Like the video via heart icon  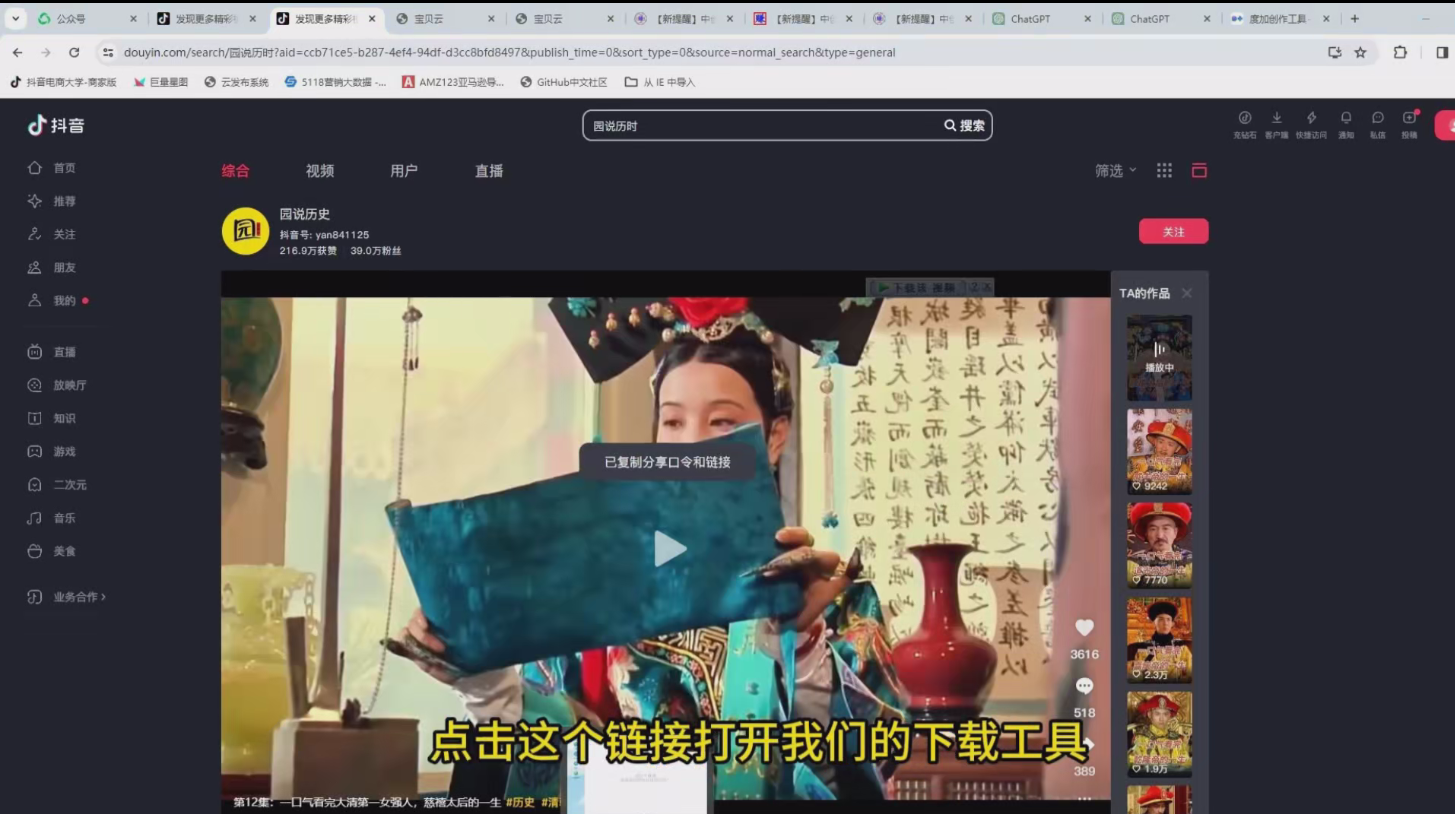[1084, 627]
